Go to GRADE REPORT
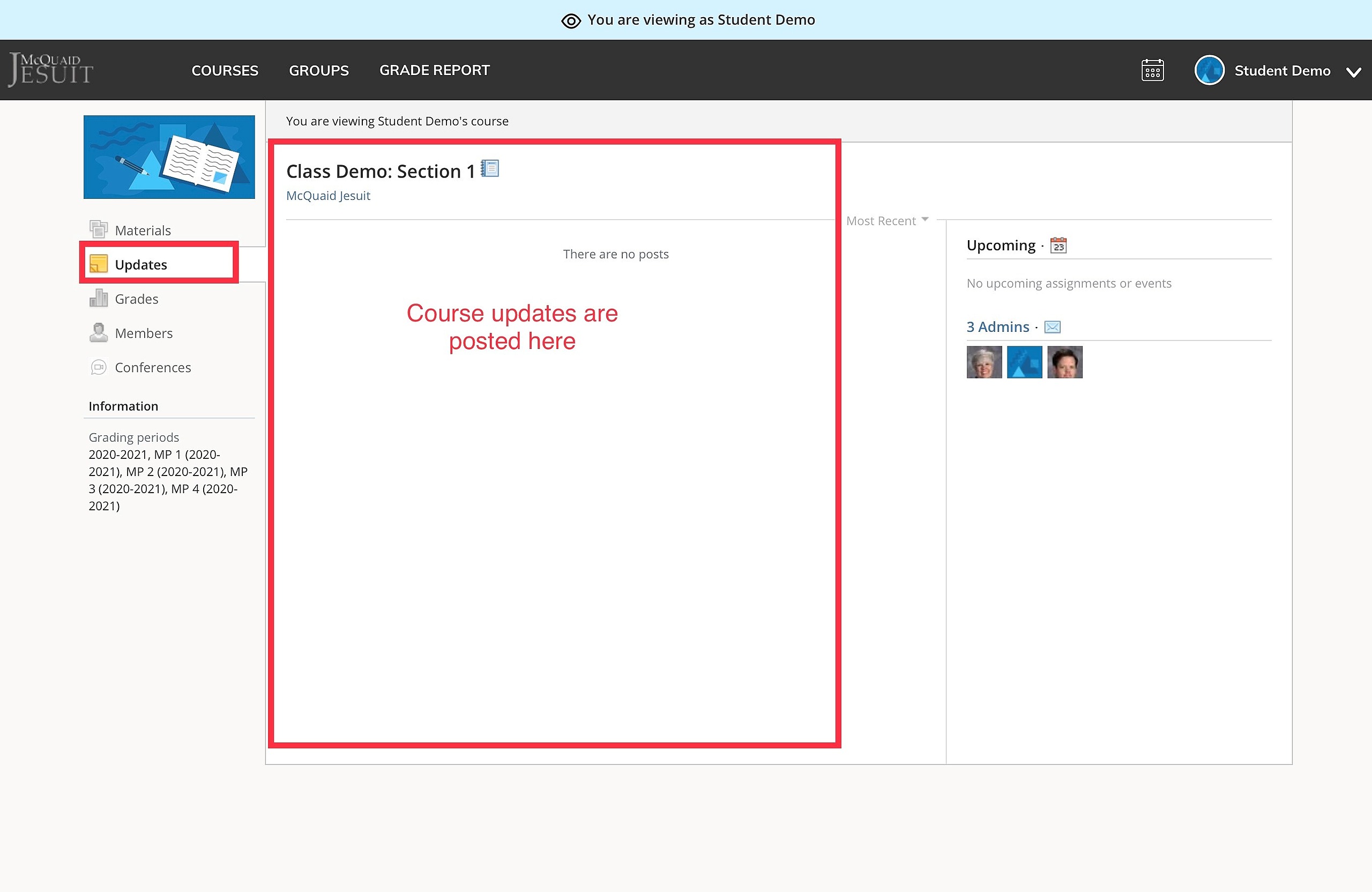The width and height of the screenshot is (1372, 892). [x=435, y=70]
